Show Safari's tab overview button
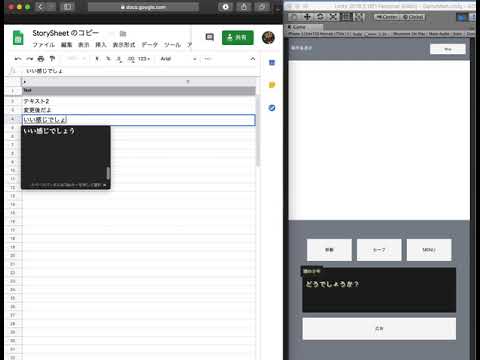Image resolution: width=480 pixels, height=360 pixels. [262, 7]
